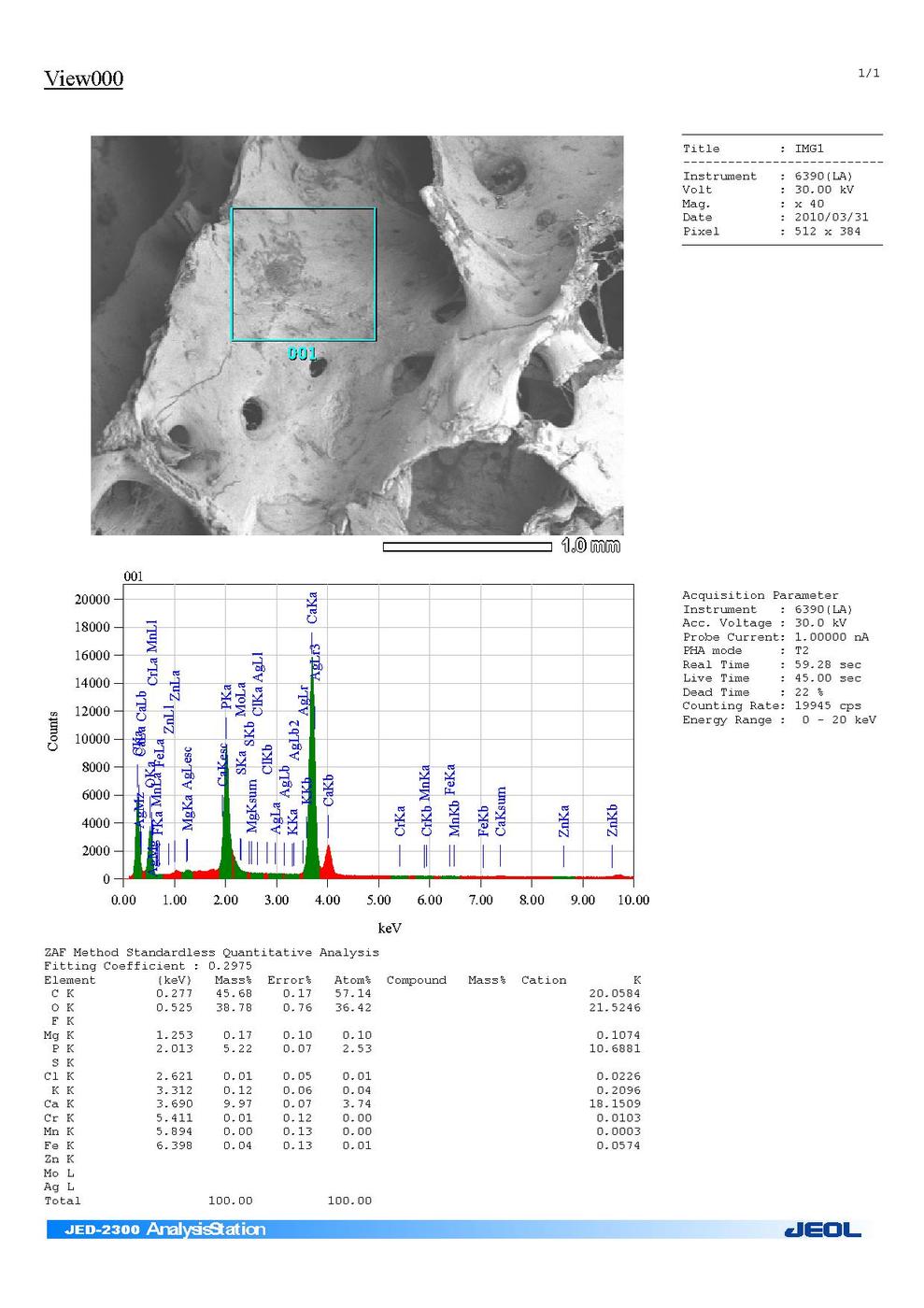Viewport: 924px width, 1308px height.
Task: Click the FeKa marker label on spectrum
Action: coord(450,780)
